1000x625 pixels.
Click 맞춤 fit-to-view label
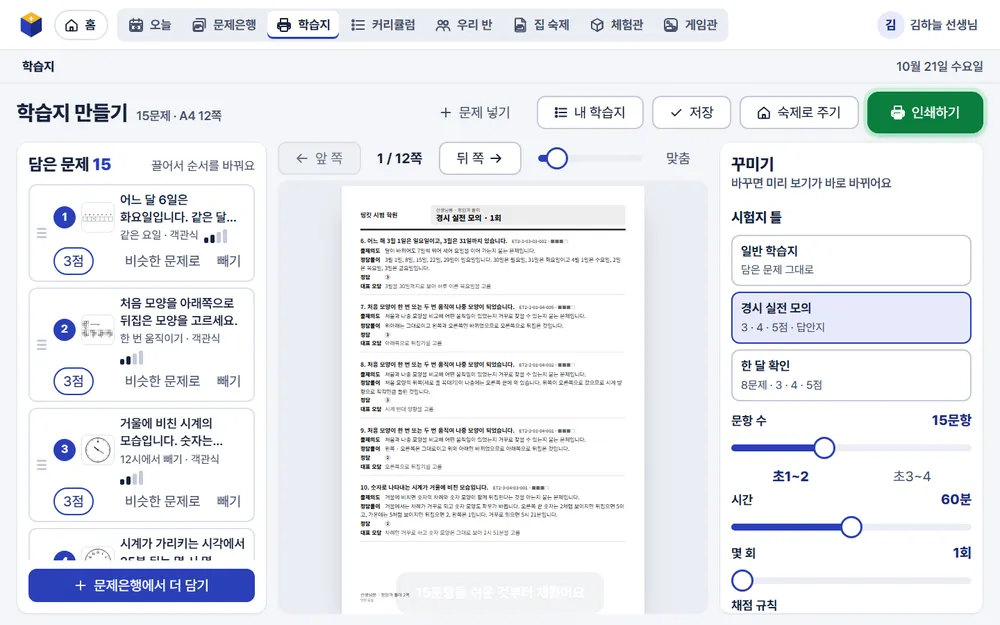tap(677, 158)
